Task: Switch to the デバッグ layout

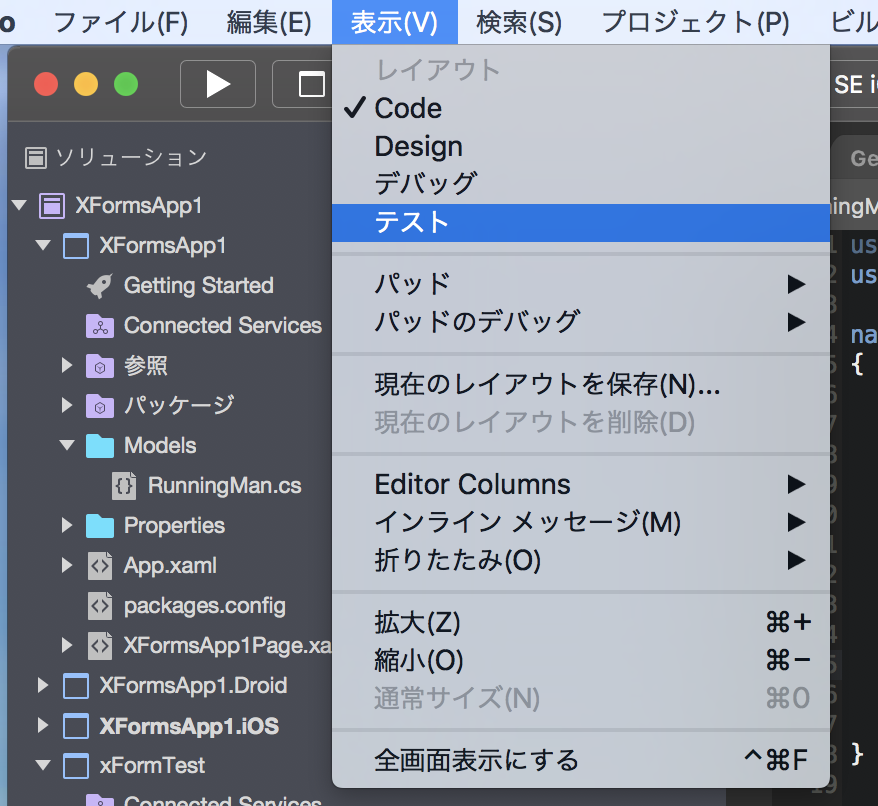Action: point(581,184)
